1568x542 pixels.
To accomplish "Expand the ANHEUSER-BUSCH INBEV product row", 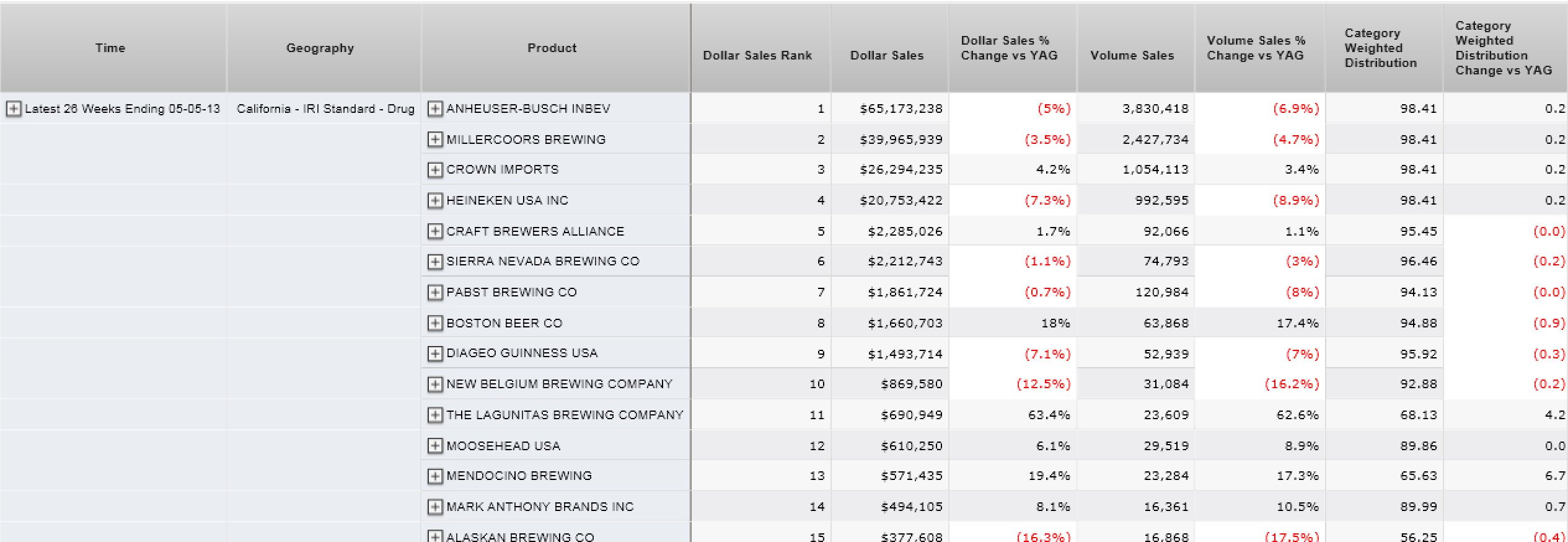I will 435,109.
